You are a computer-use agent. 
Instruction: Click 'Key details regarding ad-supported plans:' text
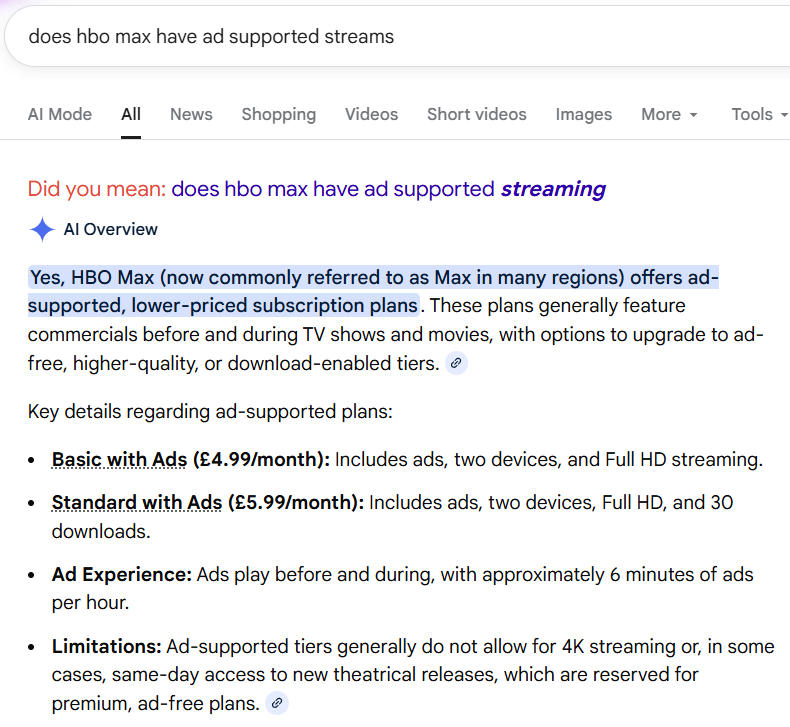coord(210,412)
